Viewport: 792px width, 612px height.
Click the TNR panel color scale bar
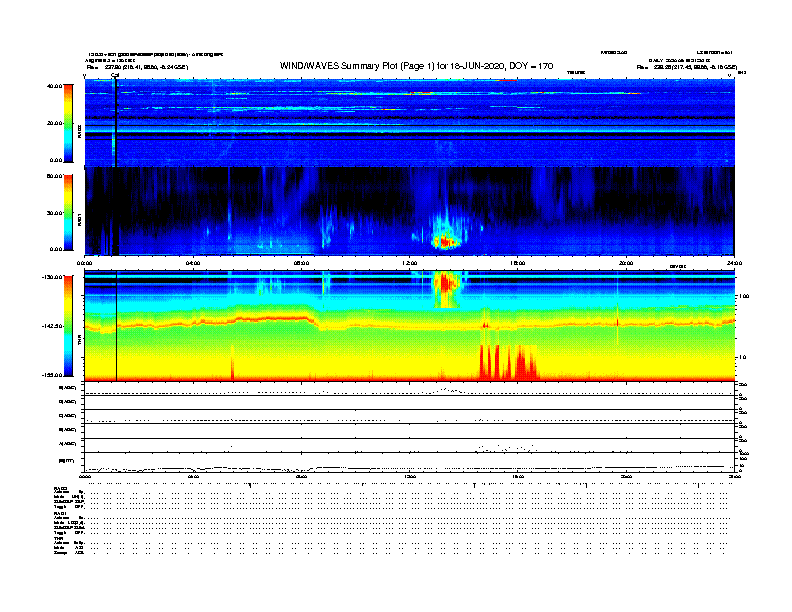(x=68, y=326)
